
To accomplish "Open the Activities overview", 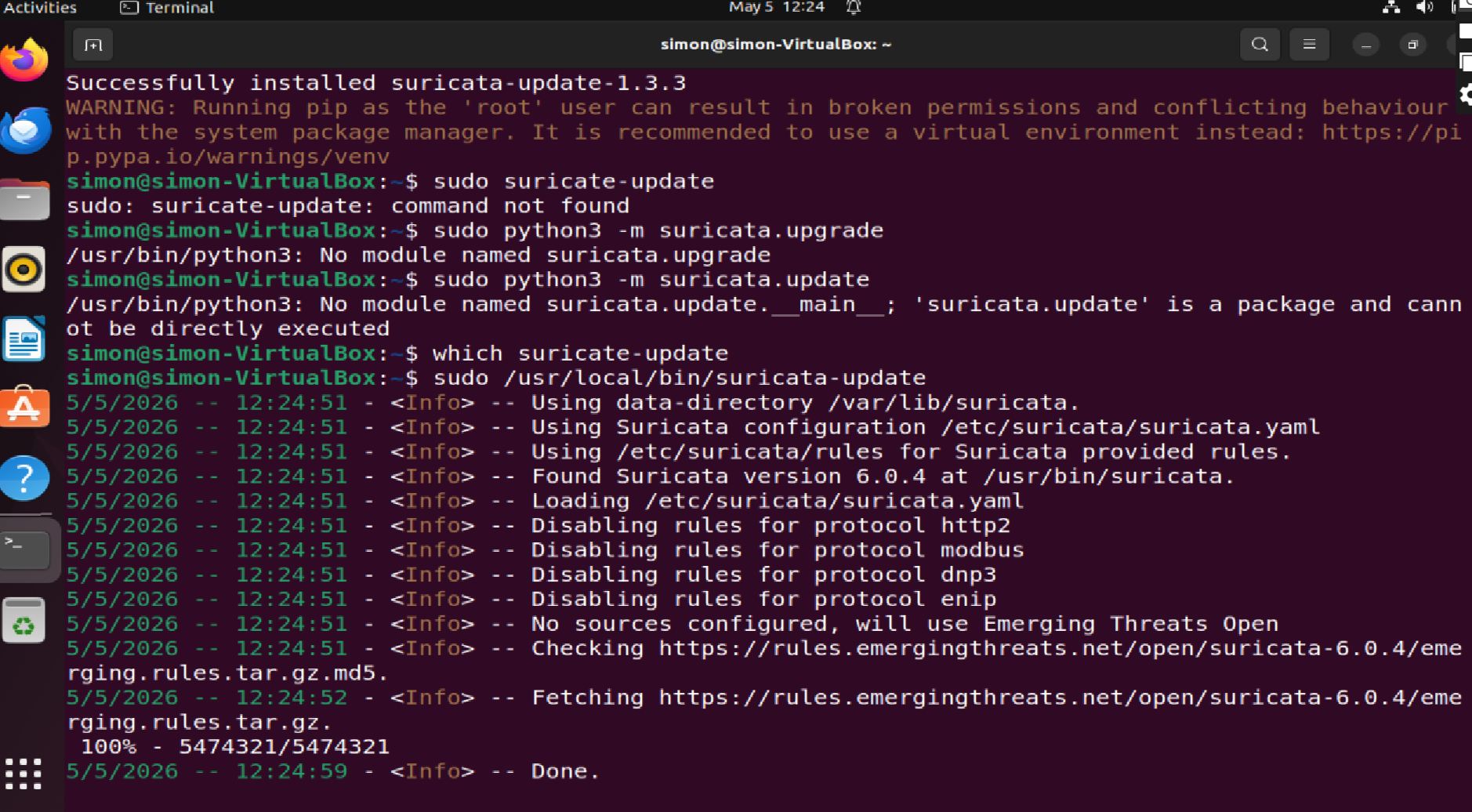I will 40,8.
